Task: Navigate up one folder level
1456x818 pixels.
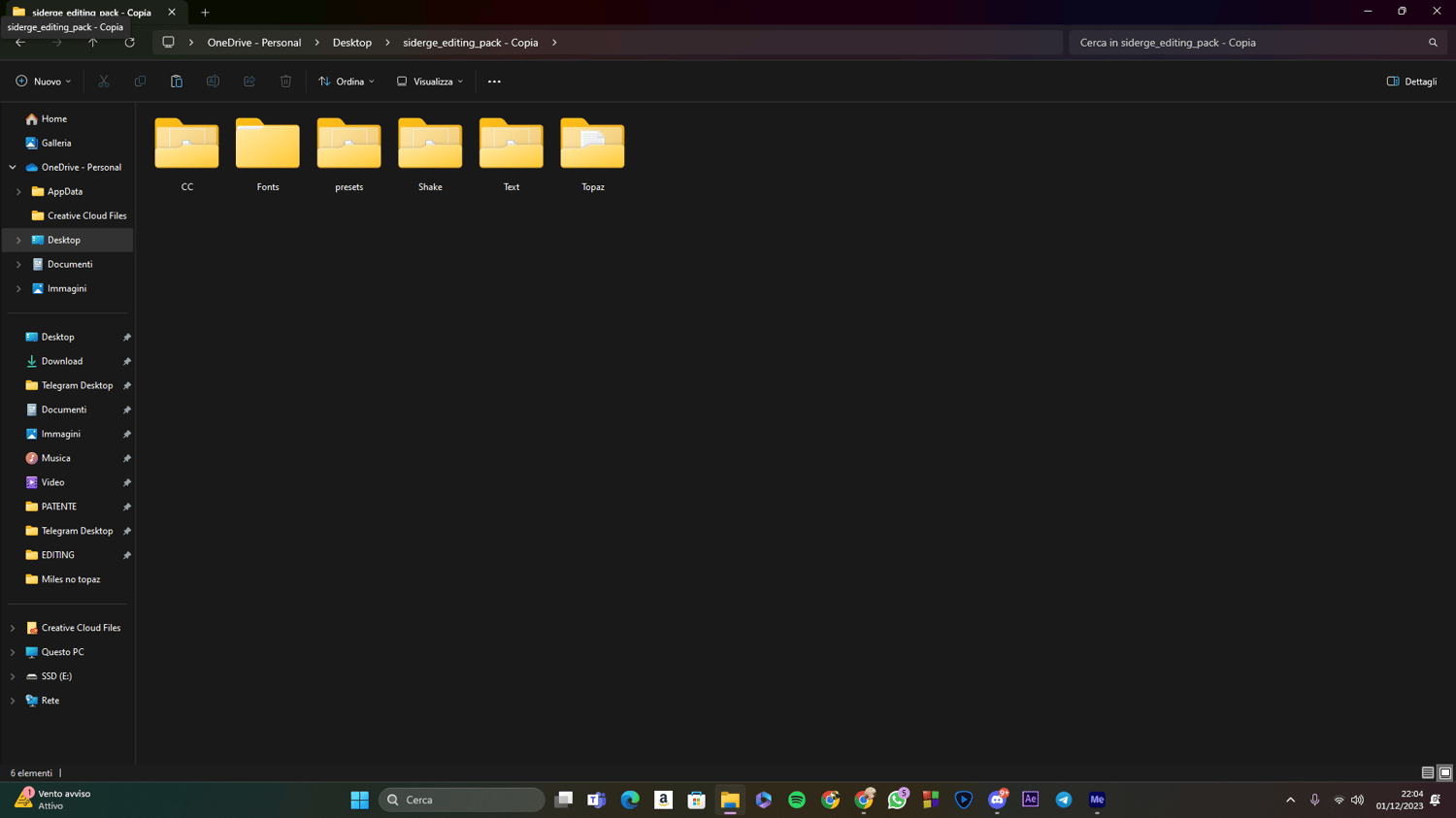Action: 93,43
